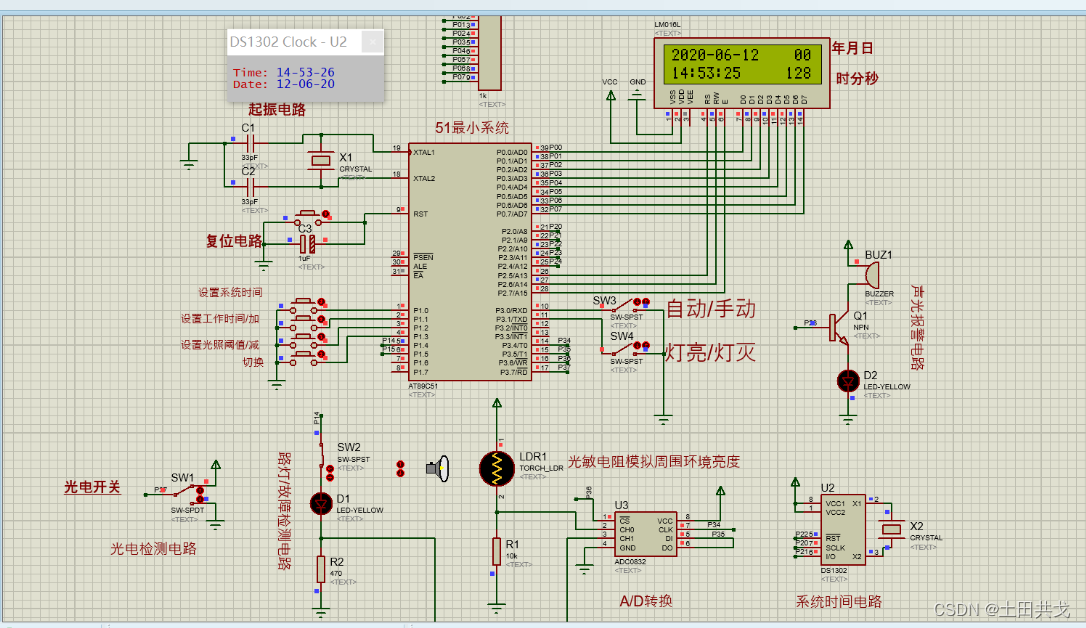Viewport: 1086px width, 628px height.
Task: Toggle switch SW3 for 自动/手动
Action: (625, 307)
